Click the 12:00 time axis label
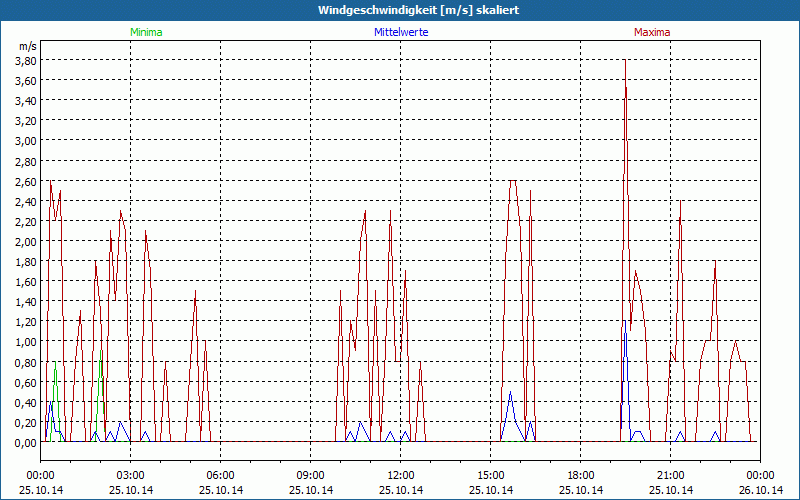 click(401, 476)
